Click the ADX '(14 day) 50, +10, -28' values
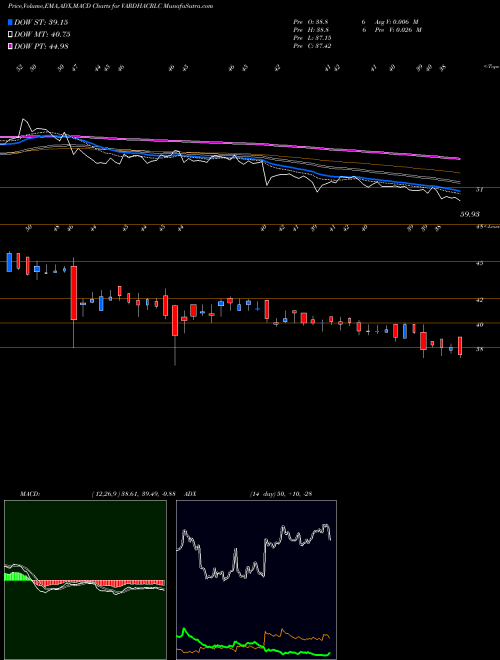500x660 pixels. click(280, 494)
